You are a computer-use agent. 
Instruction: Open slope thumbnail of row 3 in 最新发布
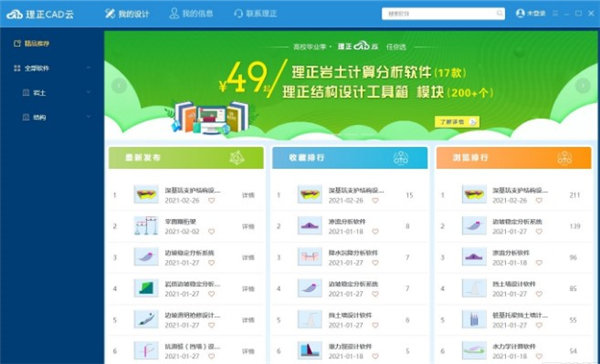146,257
